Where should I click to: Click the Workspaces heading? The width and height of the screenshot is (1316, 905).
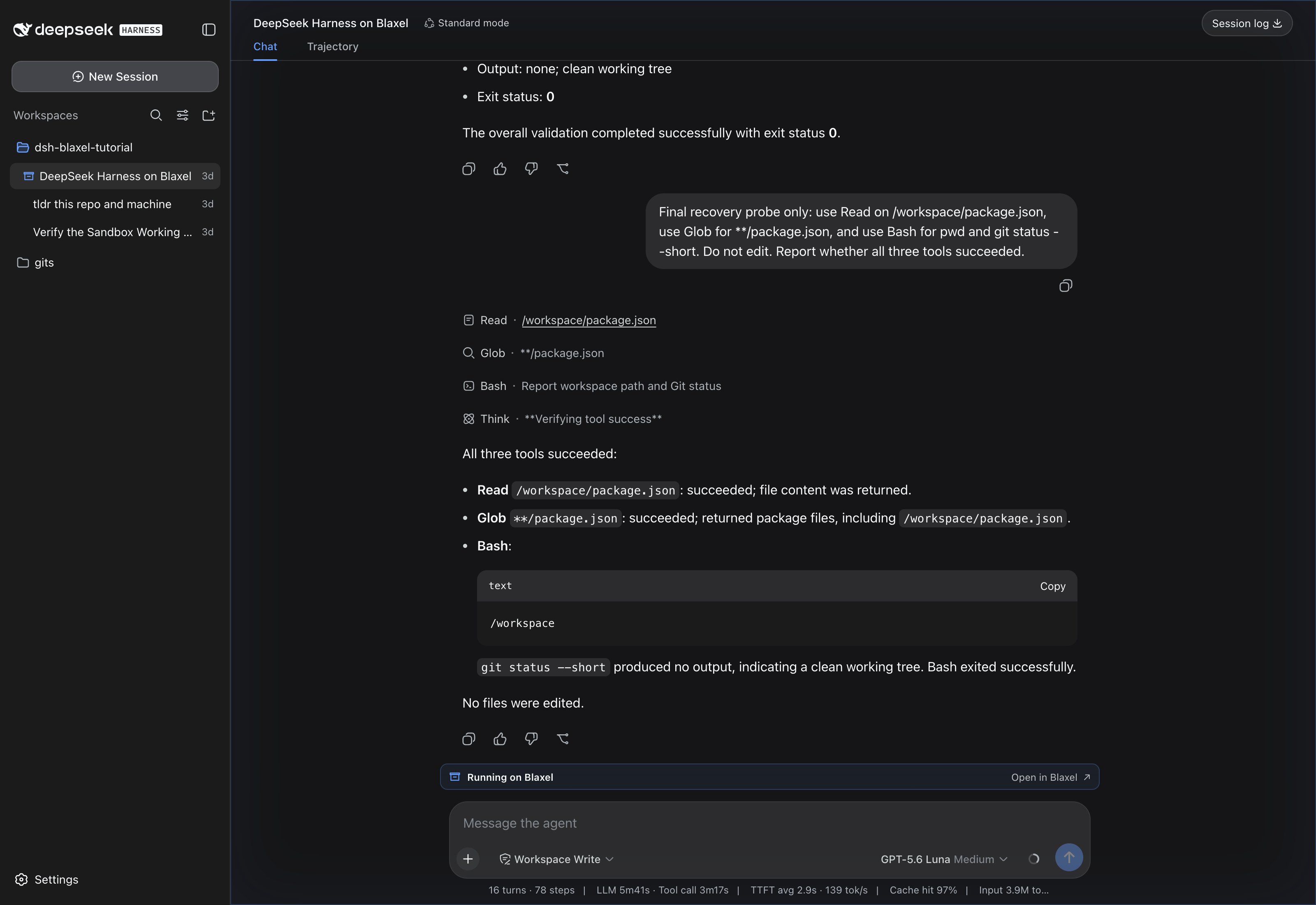(46, 116)
